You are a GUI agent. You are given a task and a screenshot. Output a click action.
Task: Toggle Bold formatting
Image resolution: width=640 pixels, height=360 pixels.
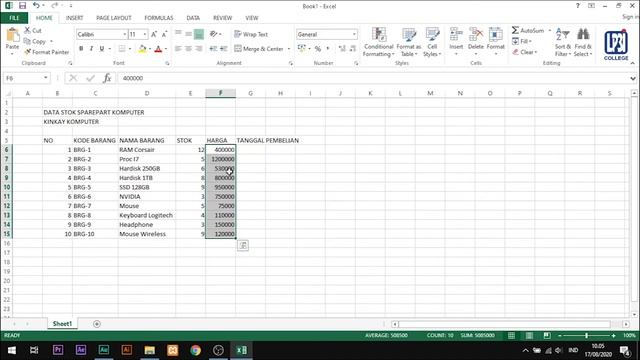coord(81,49)
